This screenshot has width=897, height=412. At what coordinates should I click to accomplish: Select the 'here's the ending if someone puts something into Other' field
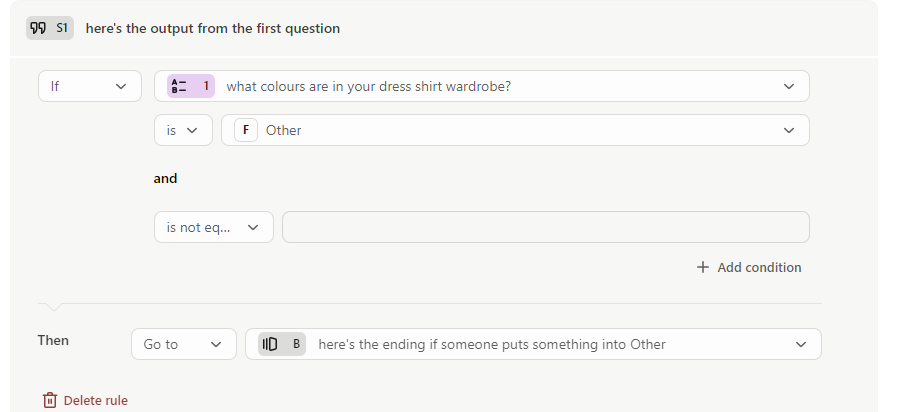(x=533, y=344)
